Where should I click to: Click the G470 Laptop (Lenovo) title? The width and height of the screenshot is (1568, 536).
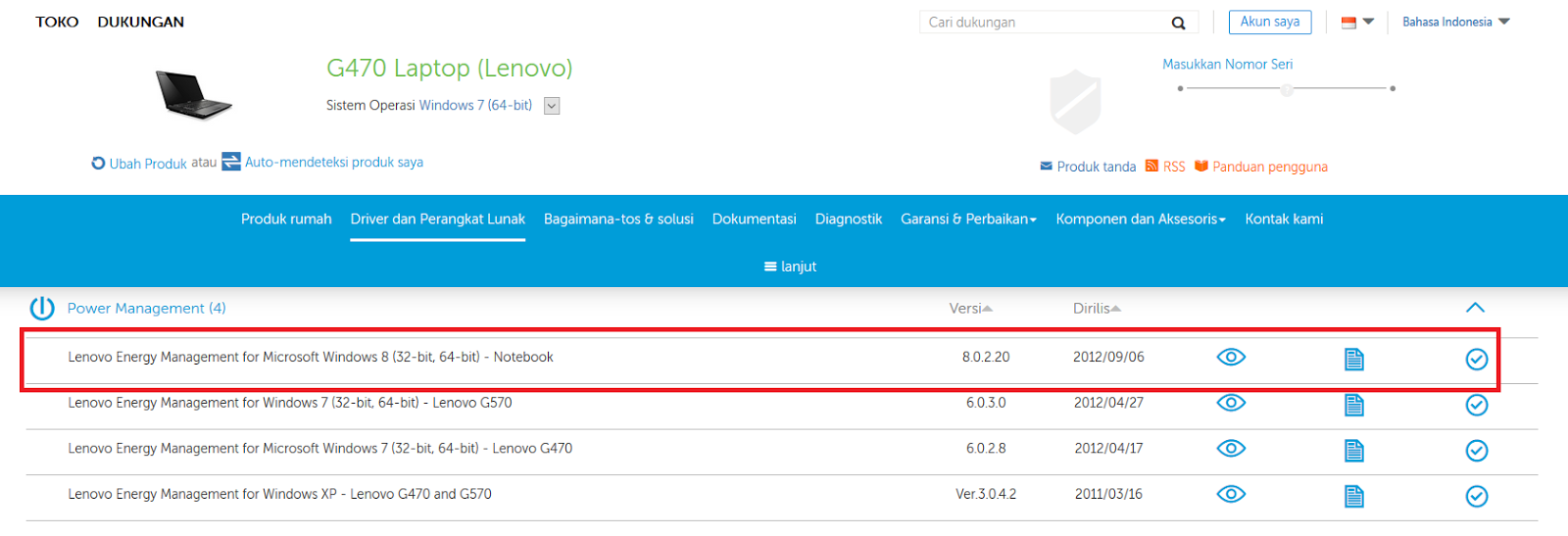449,68
